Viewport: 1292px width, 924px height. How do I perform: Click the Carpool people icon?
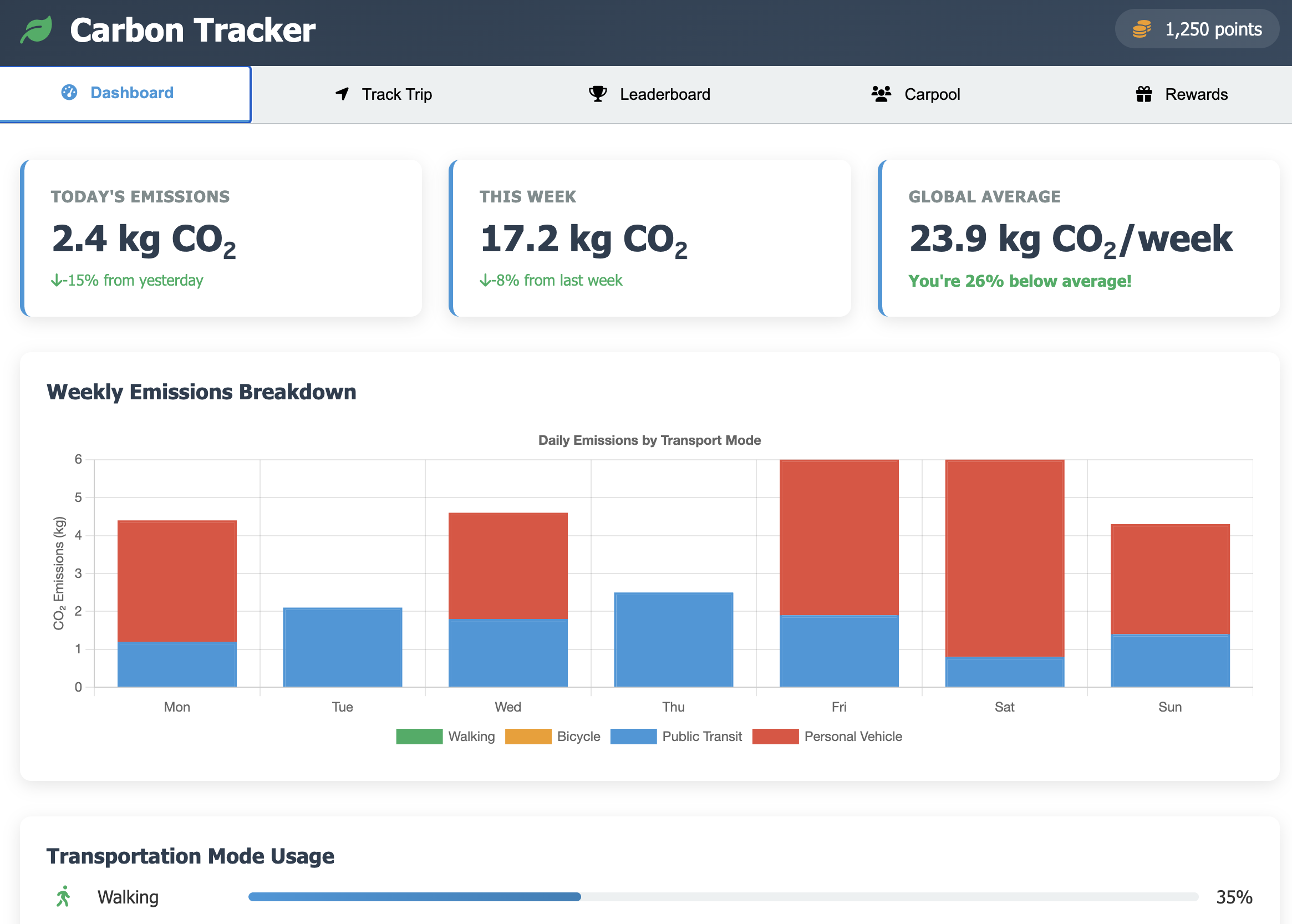pyautogui.click(x=881, y=94)
